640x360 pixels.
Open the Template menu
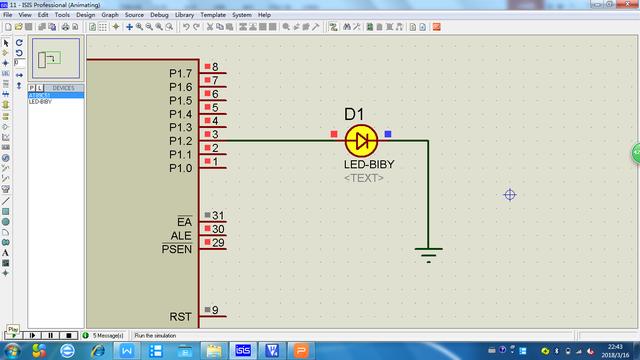coord(213,15)
